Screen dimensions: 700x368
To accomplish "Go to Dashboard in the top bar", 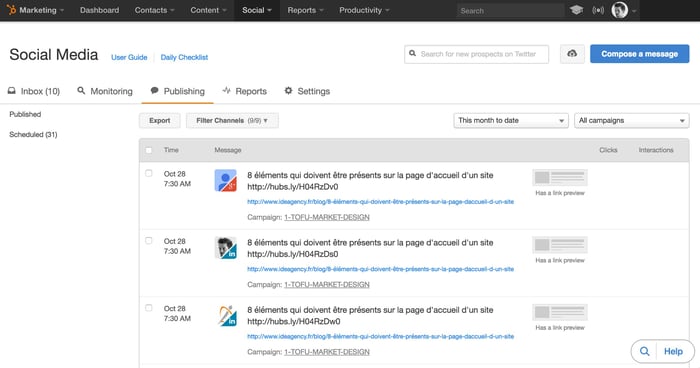I will [100, 10].
